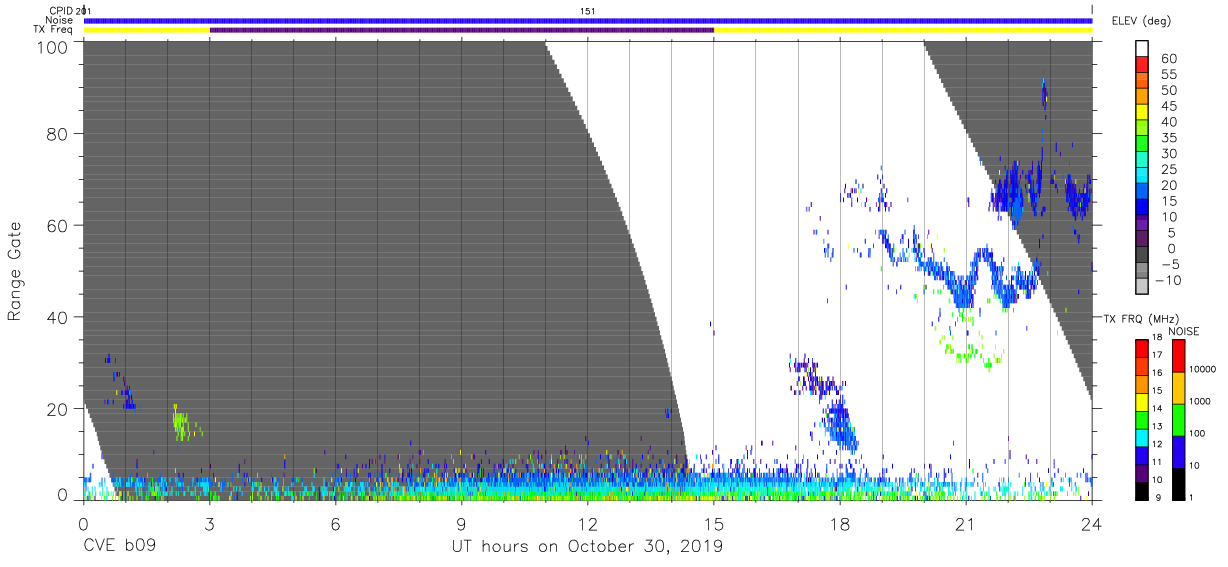The width and height of the screenshot is (1228, 567).
Task: Select the purple segment of the TX Freq strip
Action: coord(461,30)
